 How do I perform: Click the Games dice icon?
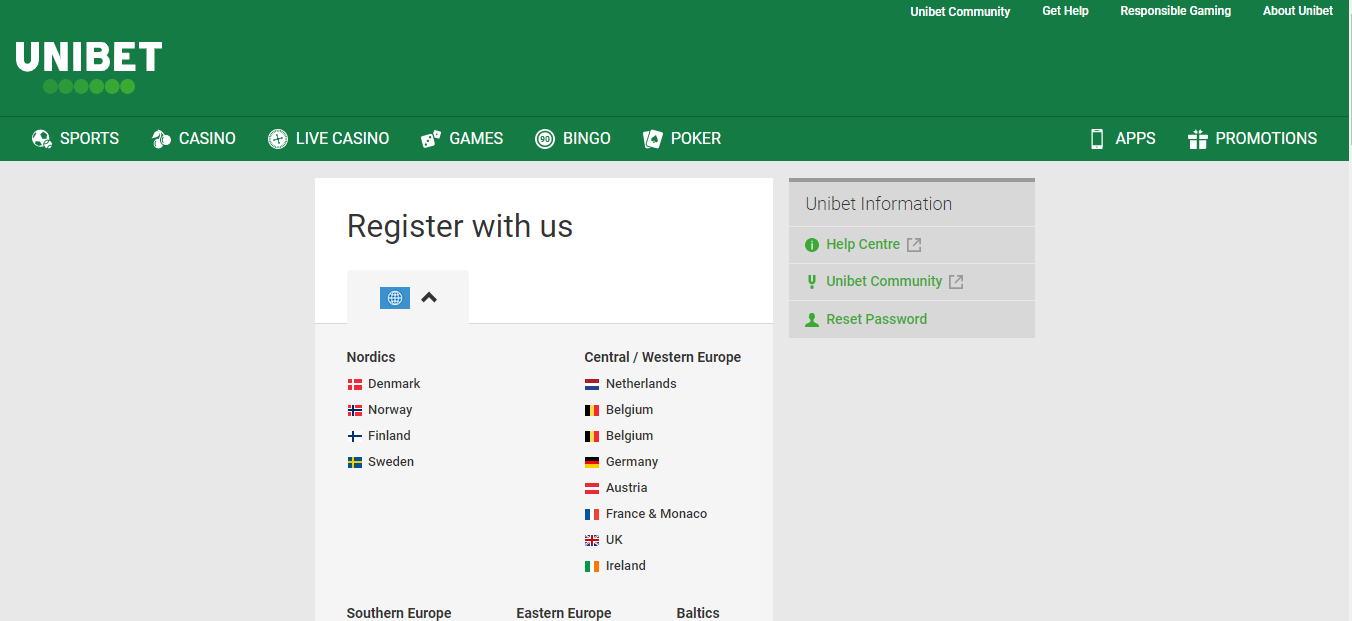pyautogui.click(x=431, y=139)
